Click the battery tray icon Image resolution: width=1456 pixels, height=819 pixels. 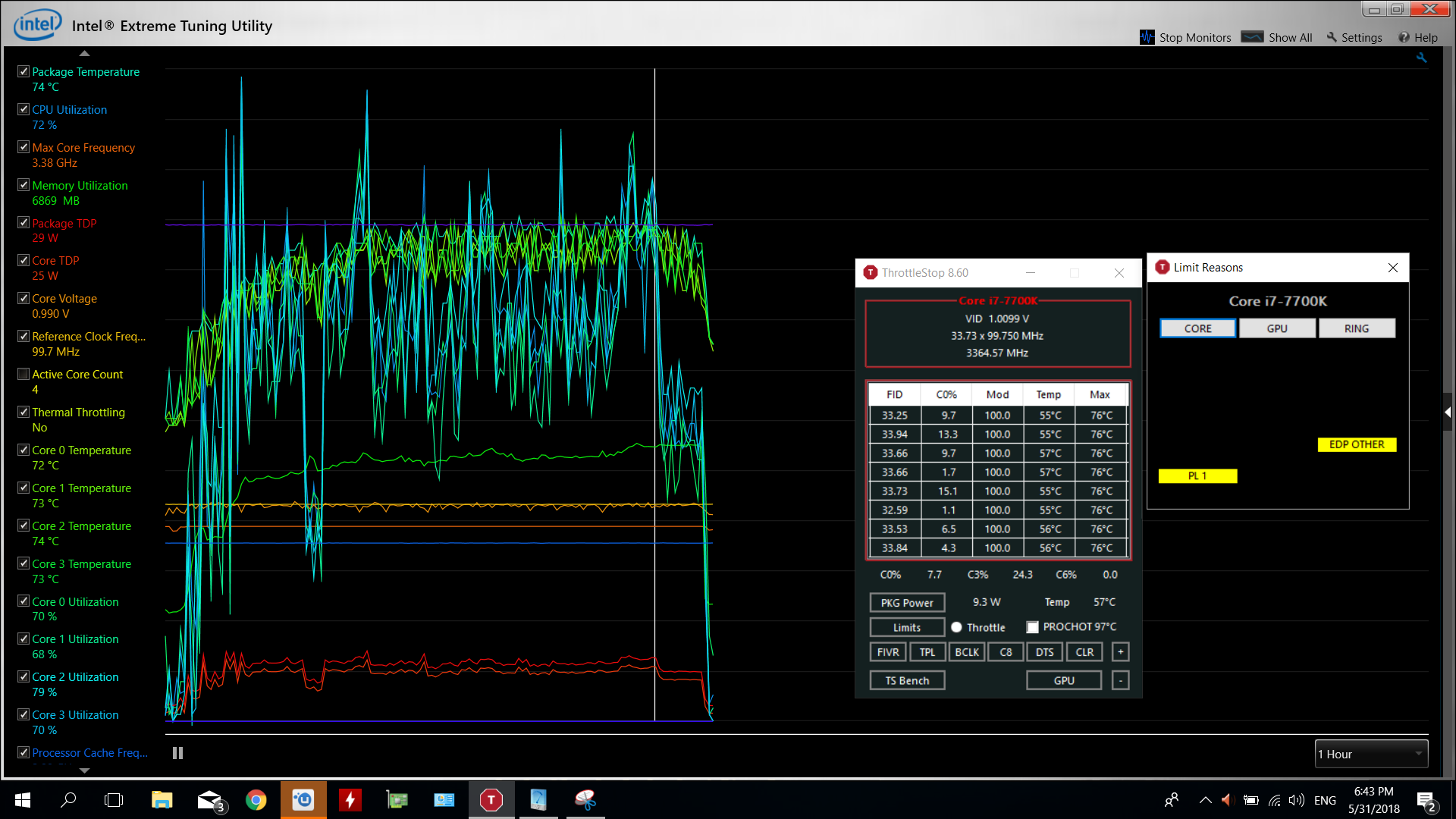pos(1251,800)
